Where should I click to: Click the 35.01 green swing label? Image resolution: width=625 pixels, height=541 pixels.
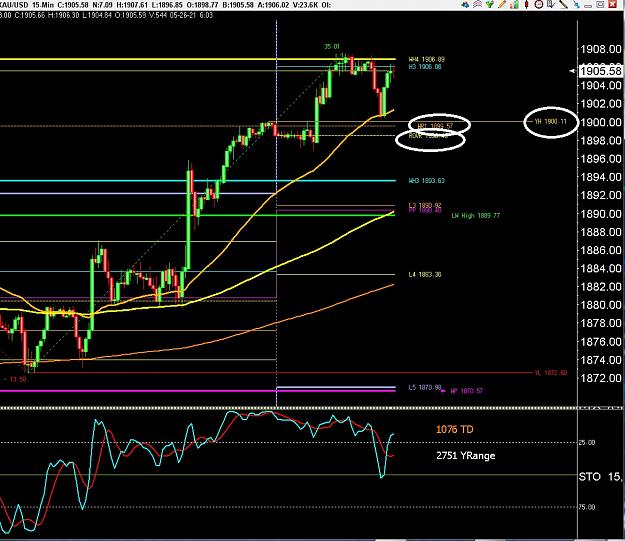tap(332, 47)
